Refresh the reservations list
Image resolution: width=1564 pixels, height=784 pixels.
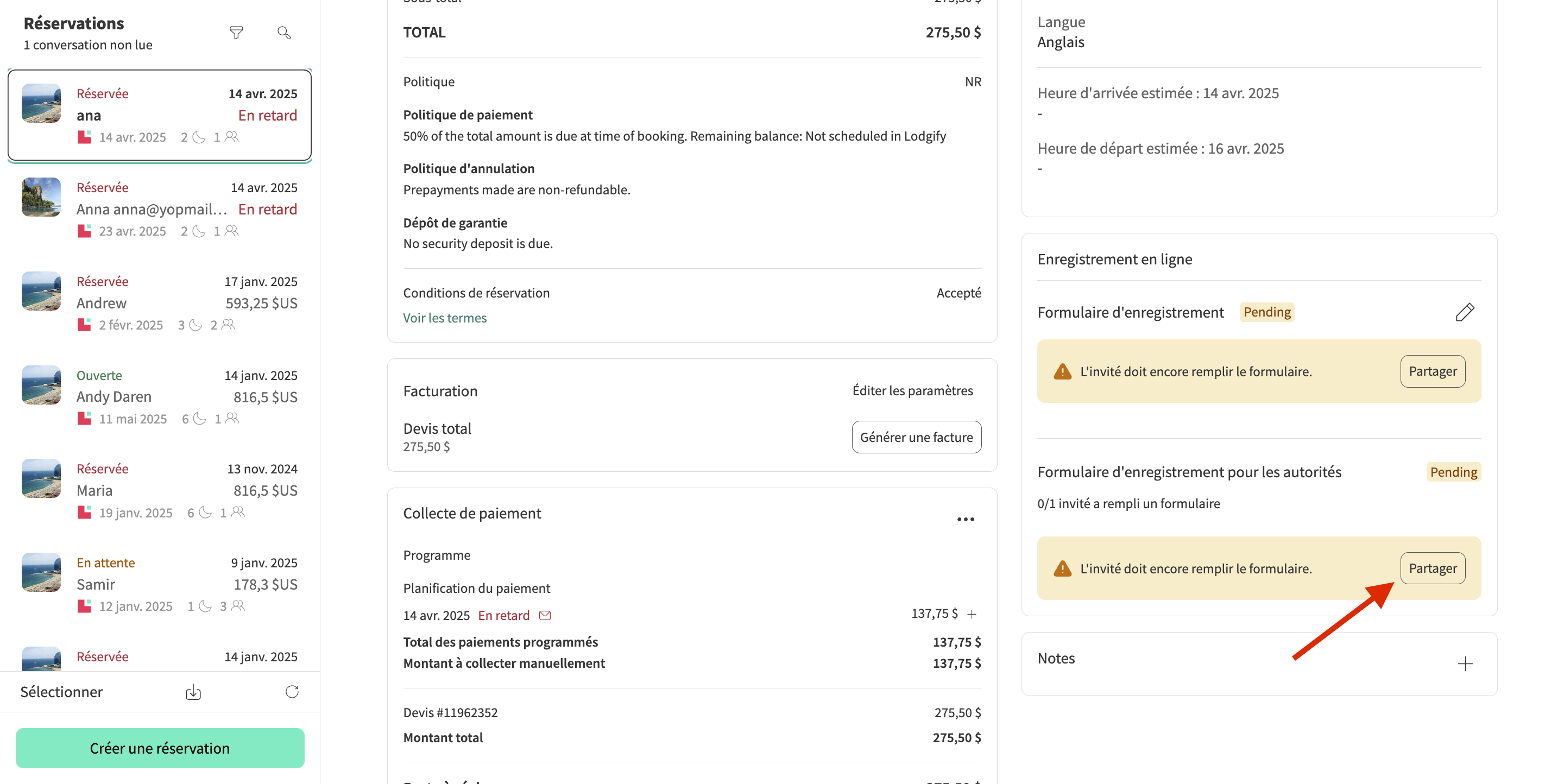click(292, 692)
